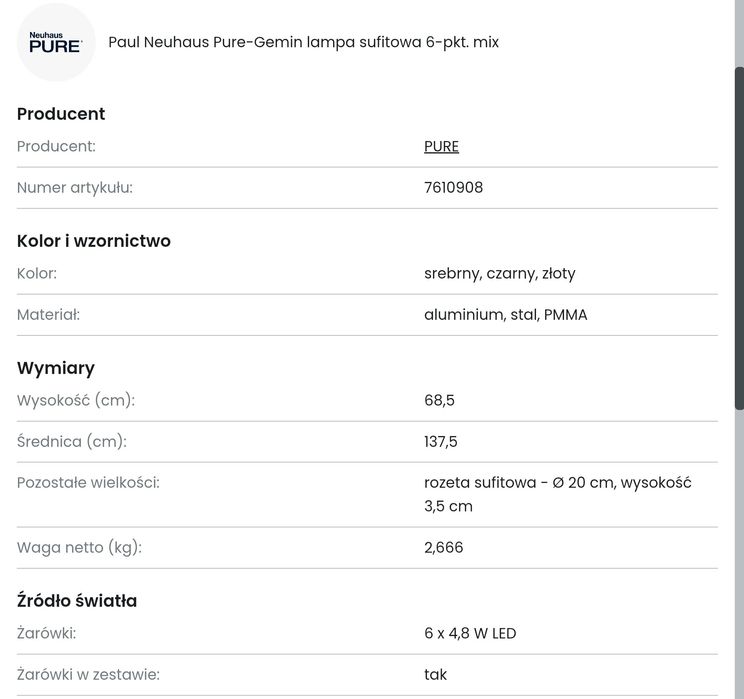Click the Numer artykułu label

pos(75,187)
